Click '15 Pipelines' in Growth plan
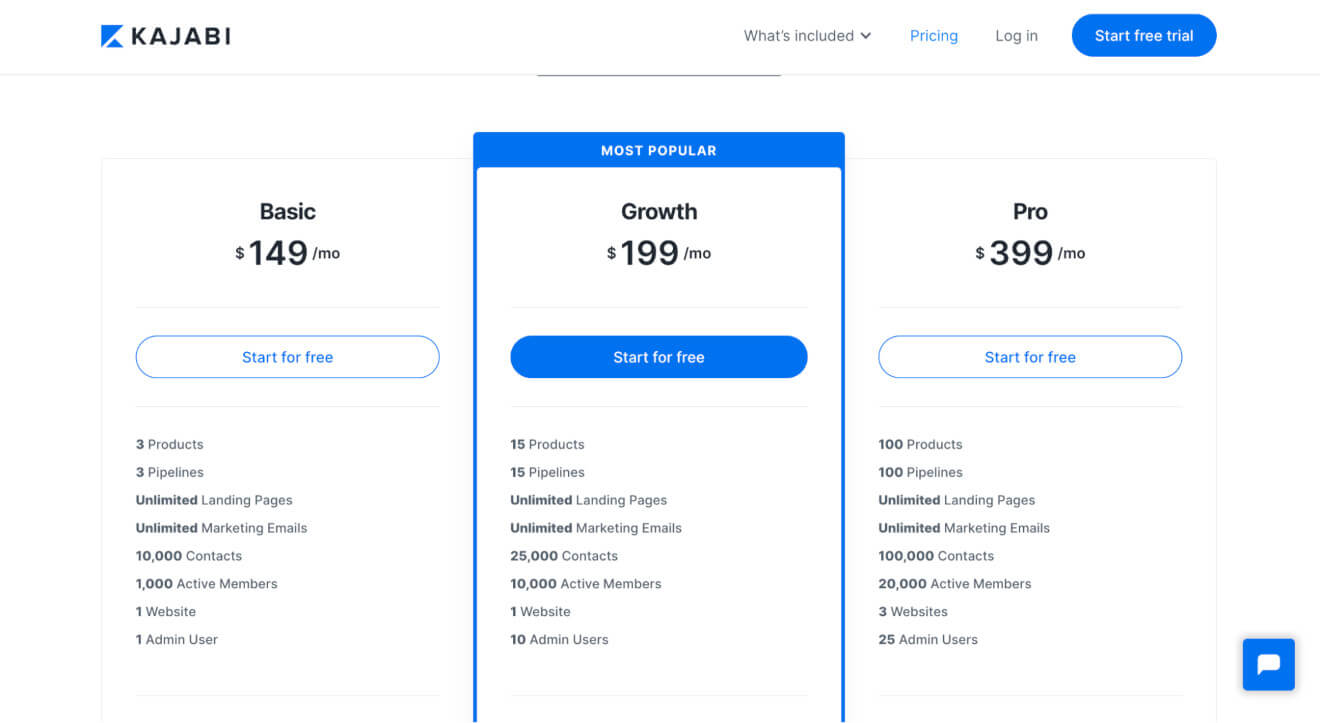This screenshot has width=1320, height=723. point(547,472)
